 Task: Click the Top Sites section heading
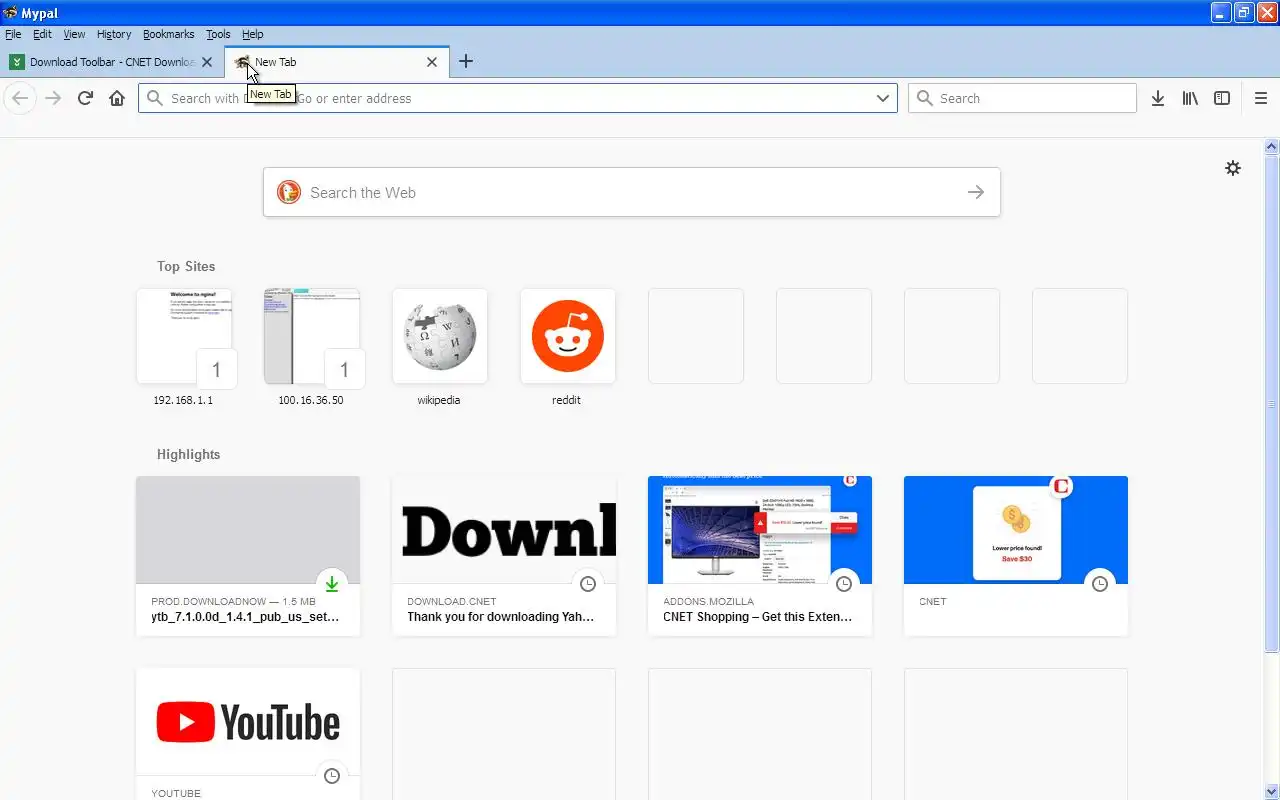pos(186,266)
